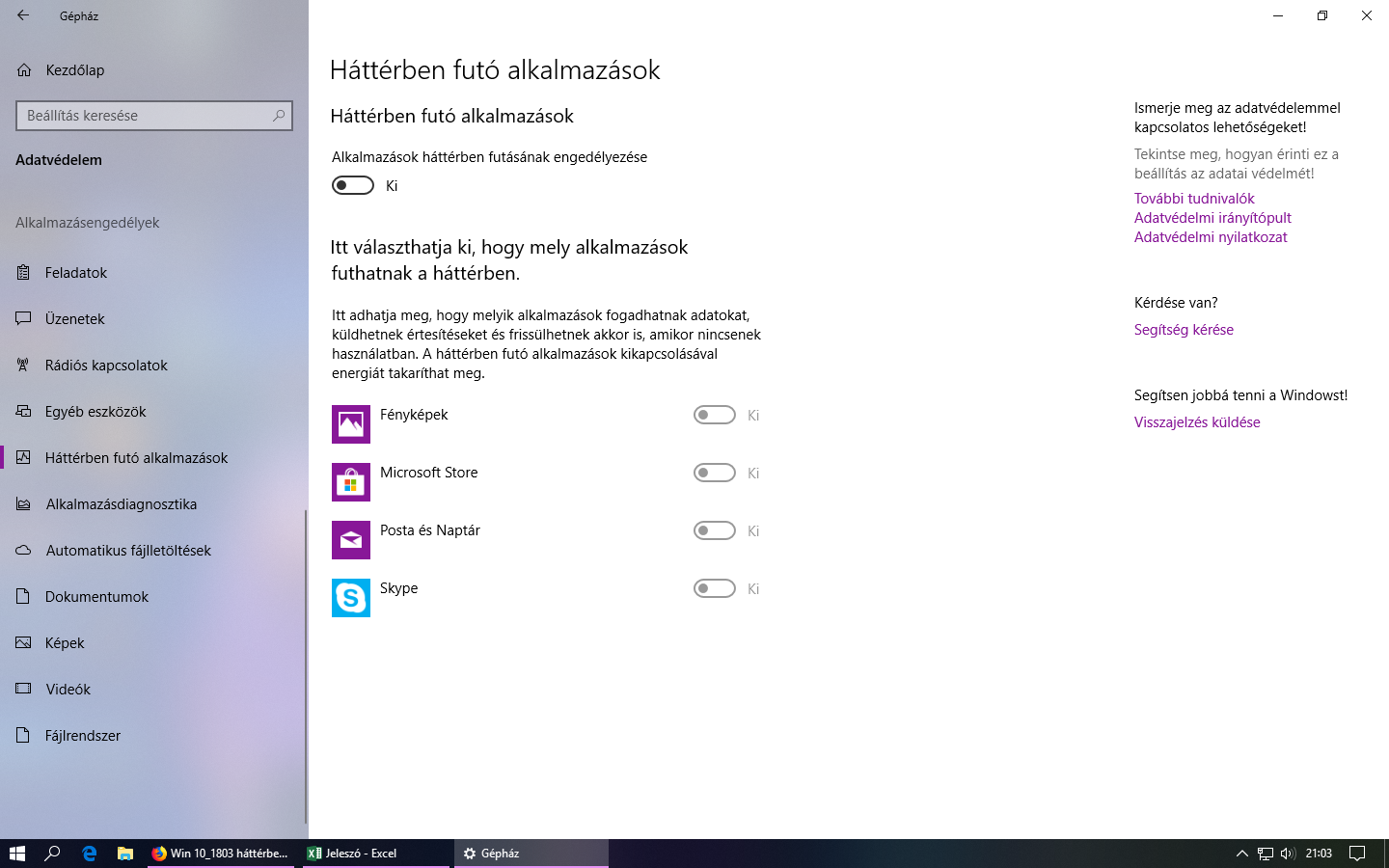This screenshot has width=1389, height=868.
Task: Click Fájlrendszer document icon
Action: (24, 736)
